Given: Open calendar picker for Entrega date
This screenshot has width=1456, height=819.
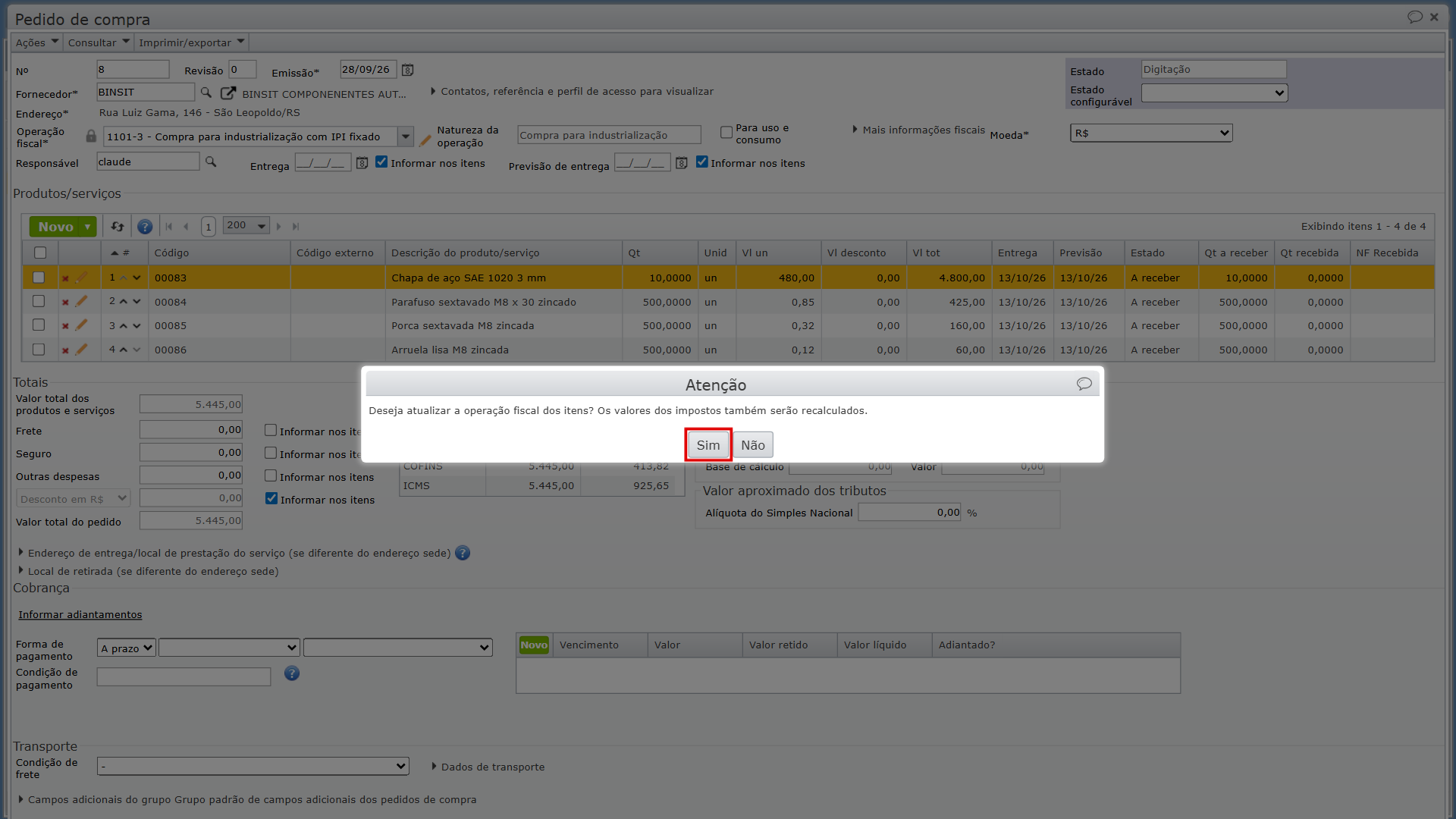Looking at the screenshot, I should (x=362, y=163).
